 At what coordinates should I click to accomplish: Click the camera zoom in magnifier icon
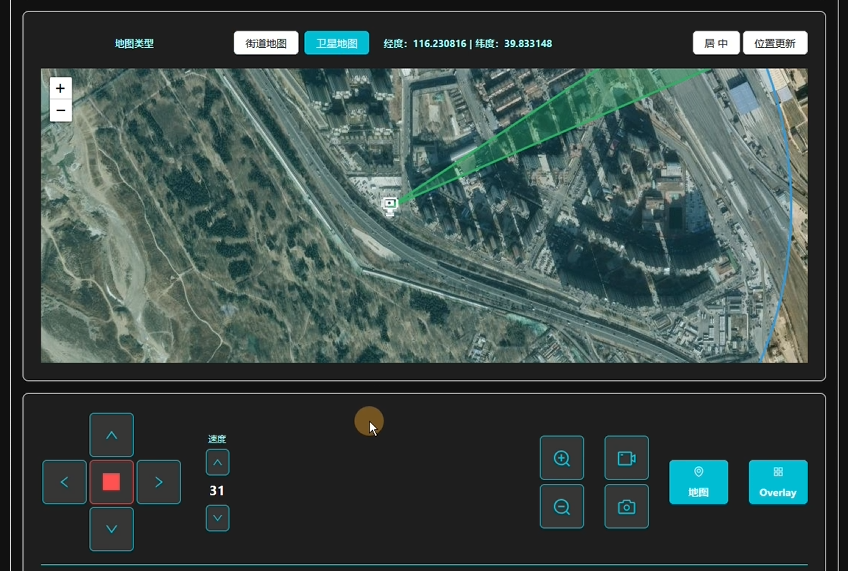[x=562, y=459]
